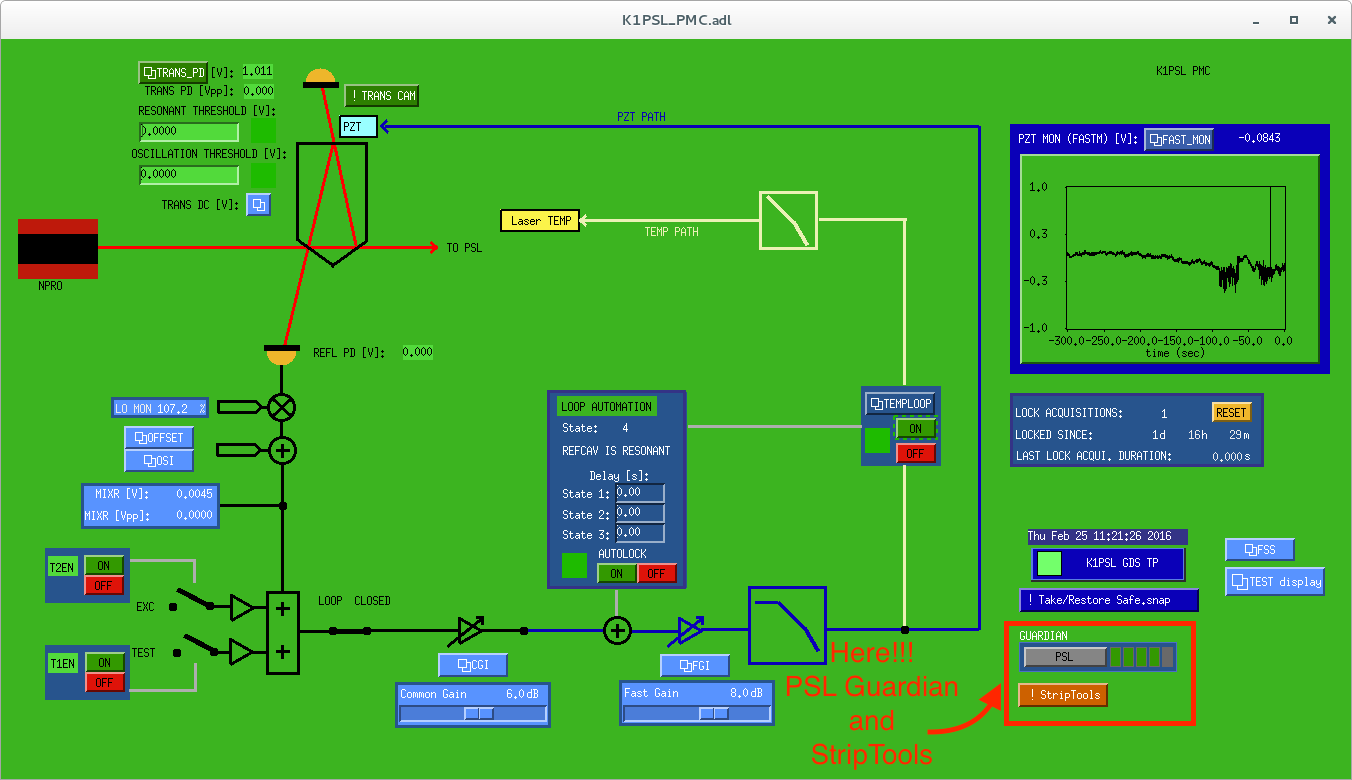This screenshot has height=780, width=1352.
Task: Open the TRANS_PD related display menu
Action: (x=173, y=72)
